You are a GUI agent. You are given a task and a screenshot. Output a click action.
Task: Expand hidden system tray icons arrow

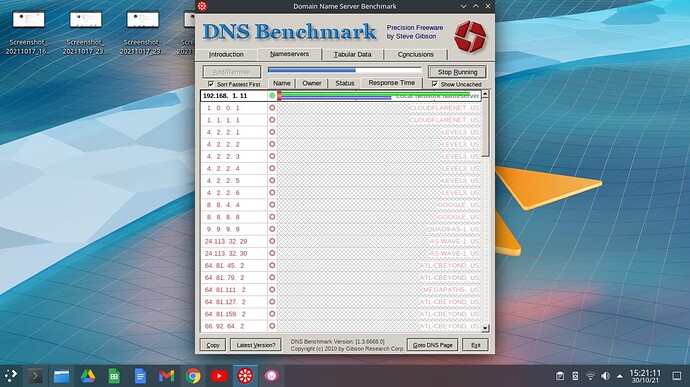point(620,376)
